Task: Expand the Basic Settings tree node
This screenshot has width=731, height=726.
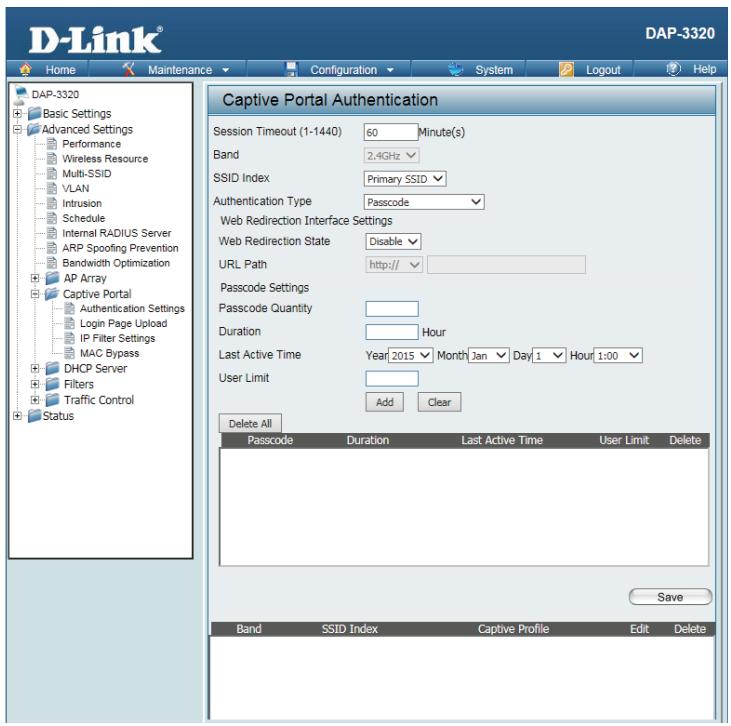Action: 18,113
